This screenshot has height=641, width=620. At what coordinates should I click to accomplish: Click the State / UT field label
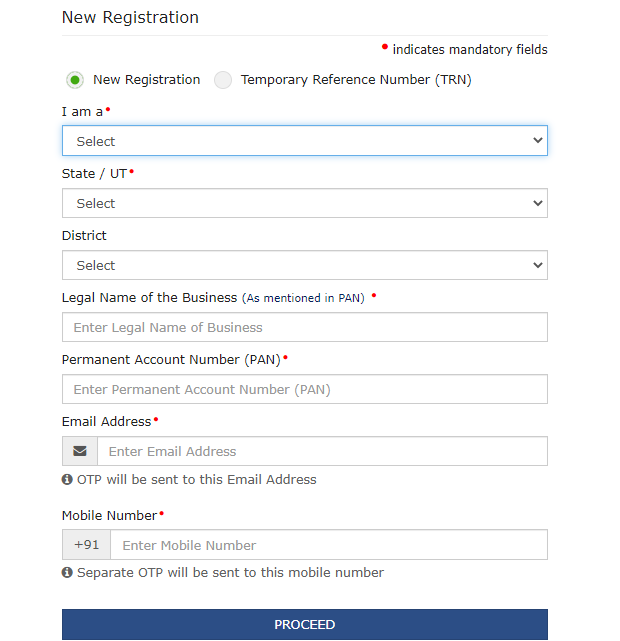94,174
